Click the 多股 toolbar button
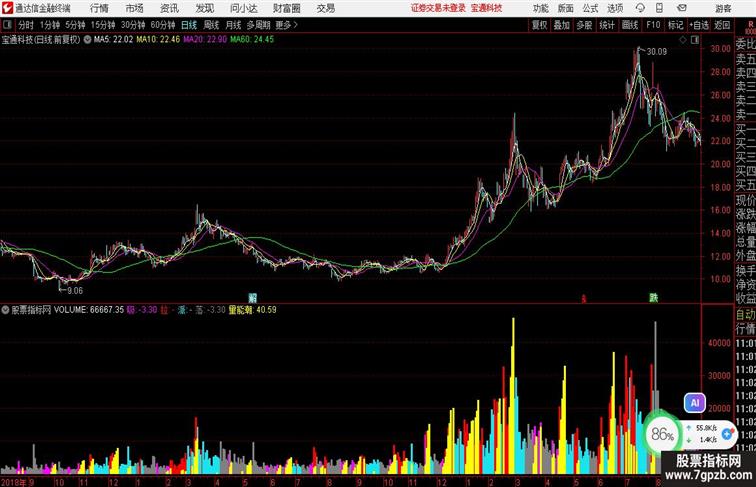756x487 pixels. pyautogui.click(x=584, y=25)
